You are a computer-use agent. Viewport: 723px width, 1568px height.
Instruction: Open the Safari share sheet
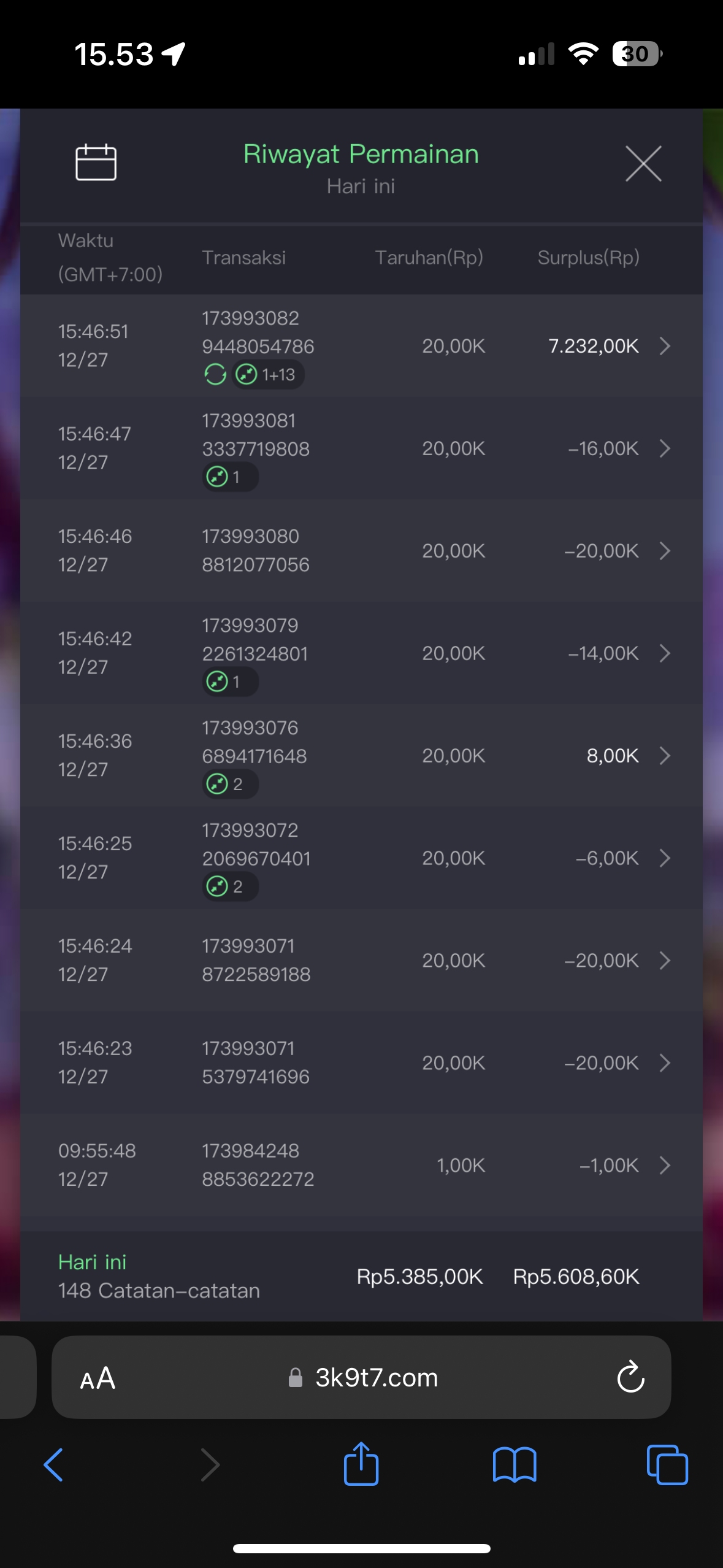point(361,1464)
